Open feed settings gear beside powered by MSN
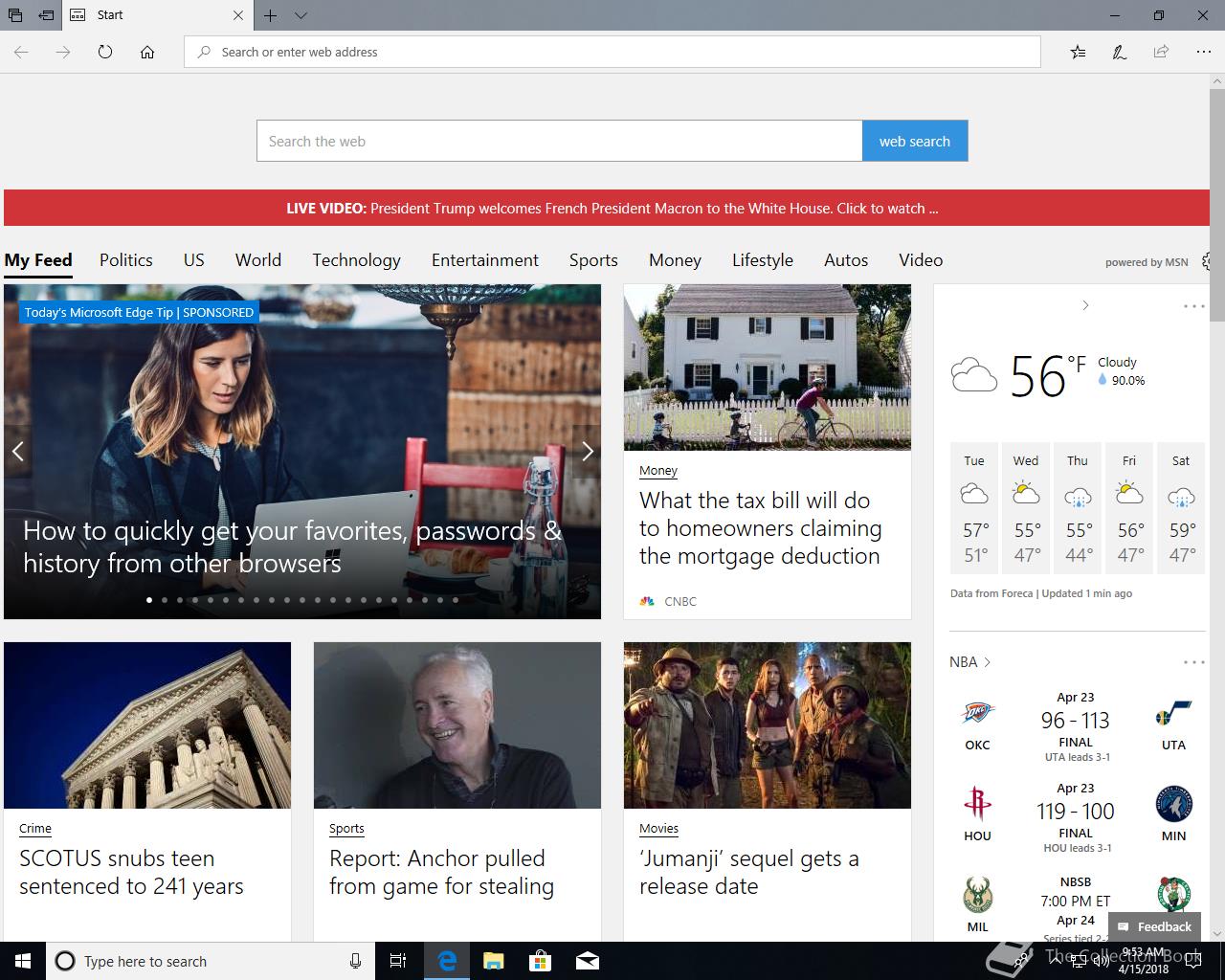1225x980 pixels. click(1206, 261)
